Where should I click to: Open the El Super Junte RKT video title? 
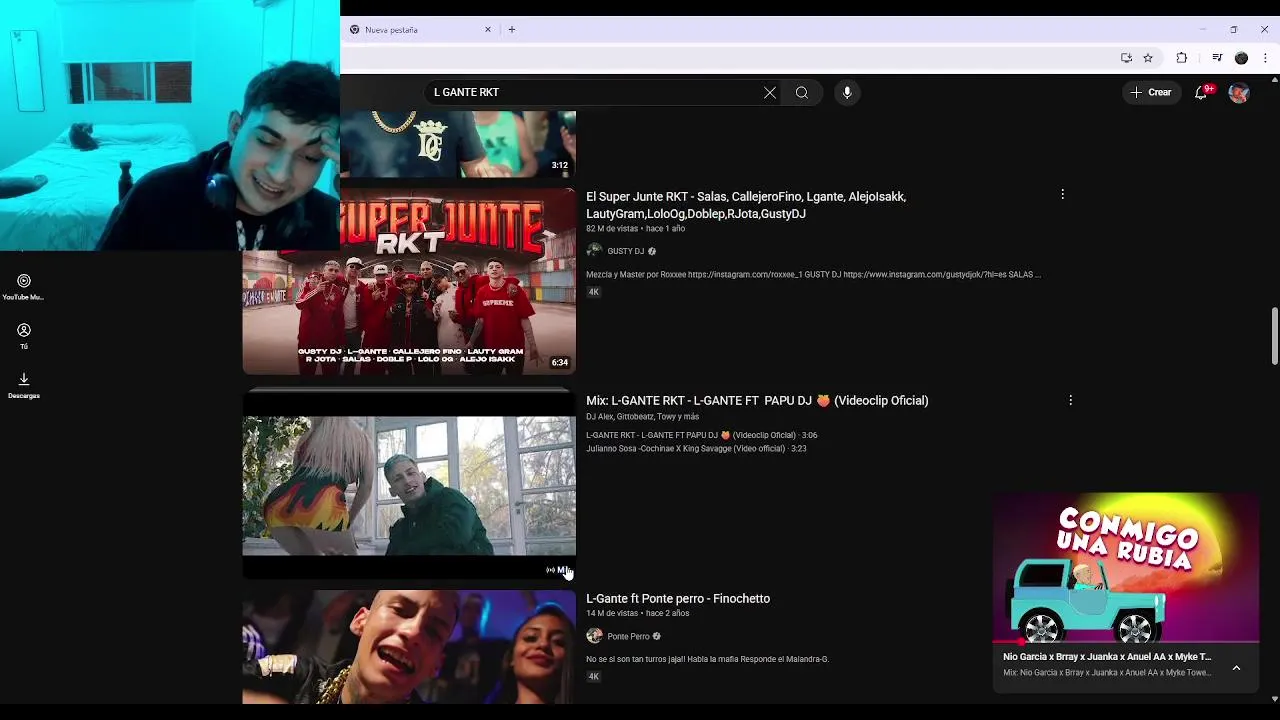tap(746, 205)
